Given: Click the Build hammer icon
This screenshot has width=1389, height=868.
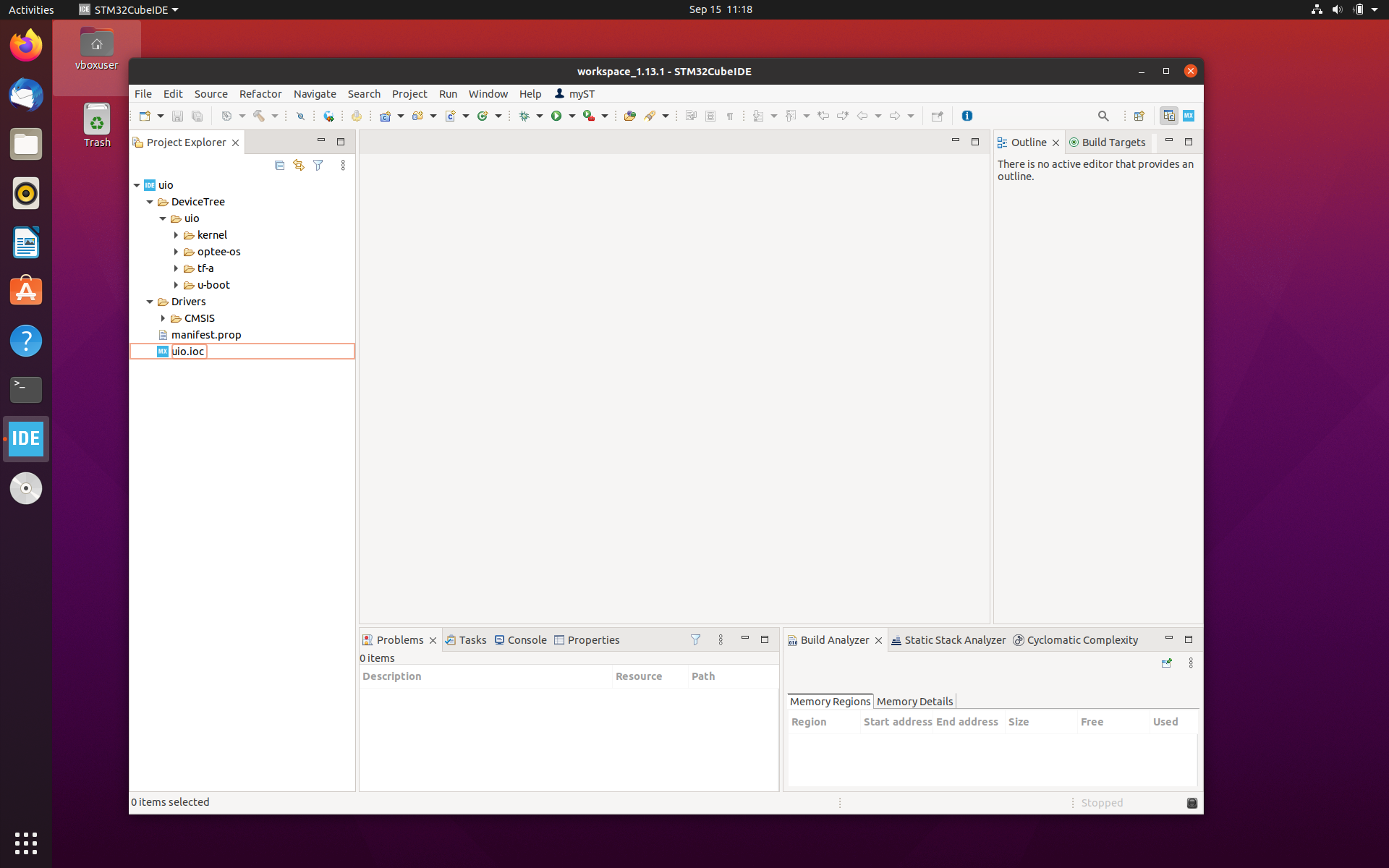Looking at the screenshot, I should click(259, 116).
